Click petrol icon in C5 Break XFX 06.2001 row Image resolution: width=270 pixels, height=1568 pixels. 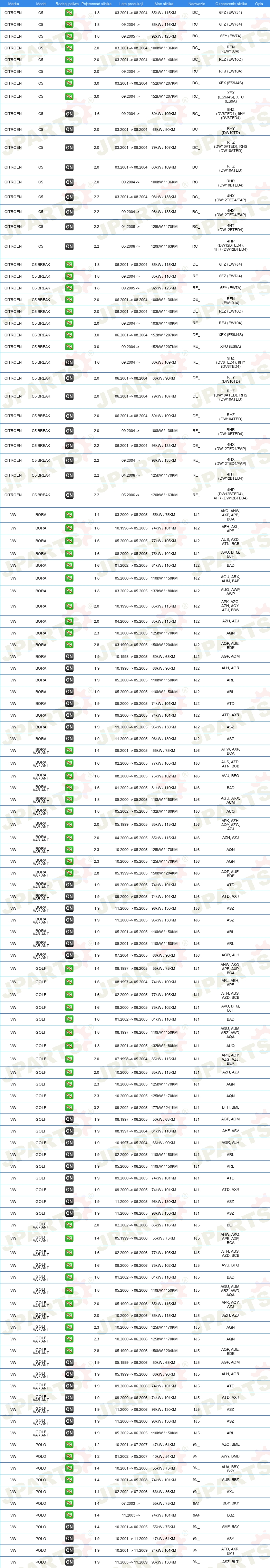click(69, 335)
